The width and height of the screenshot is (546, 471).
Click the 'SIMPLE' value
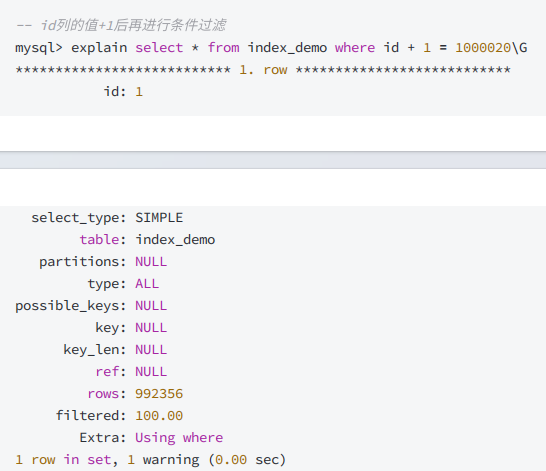point(159,218)
